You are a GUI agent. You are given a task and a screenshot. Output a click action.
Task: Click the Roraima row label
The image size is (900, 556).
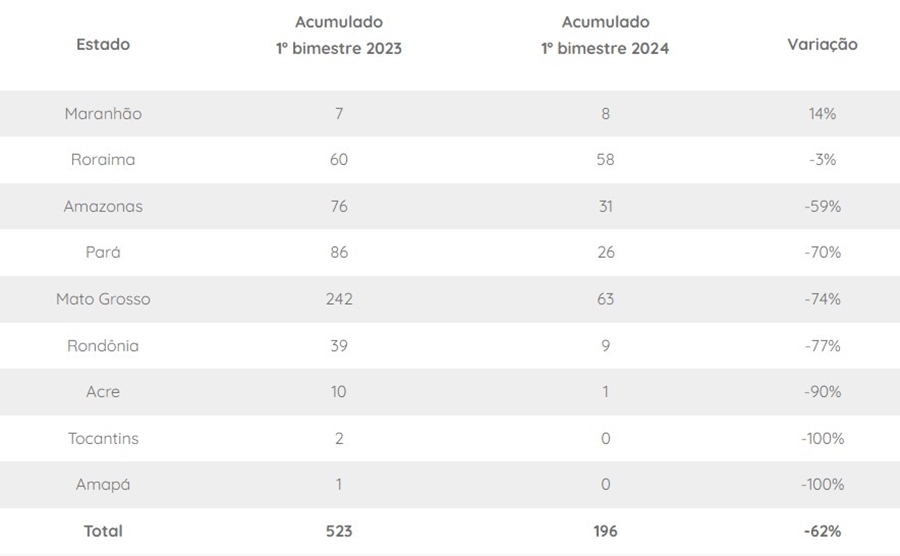(x=103, y=160)
